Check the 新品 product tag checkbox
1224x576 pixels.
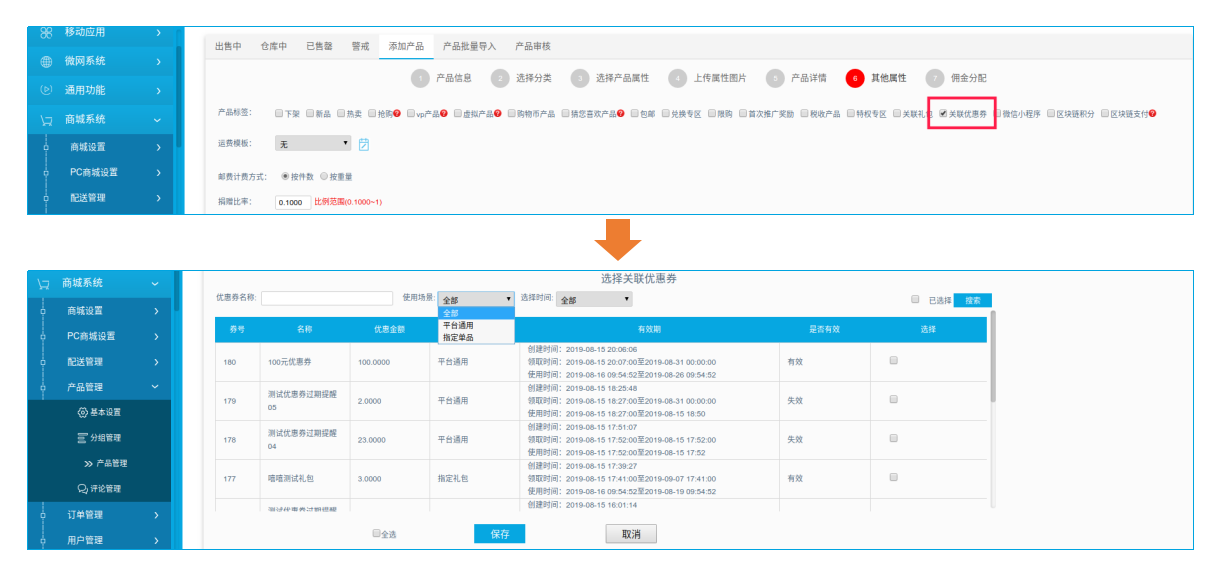pos(310,114)
